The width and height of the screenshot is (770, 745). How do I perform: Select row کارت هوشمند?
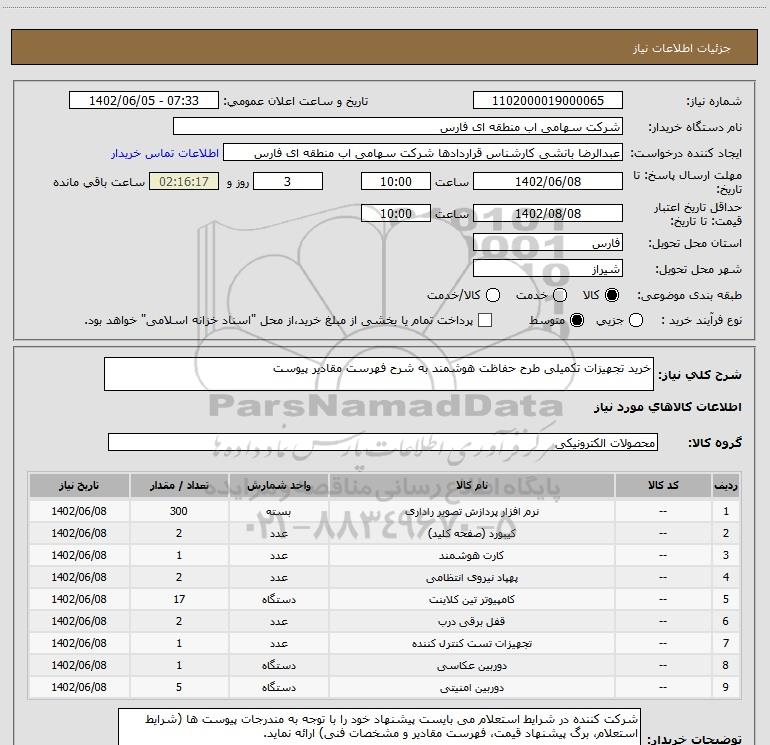pos(385,555)
